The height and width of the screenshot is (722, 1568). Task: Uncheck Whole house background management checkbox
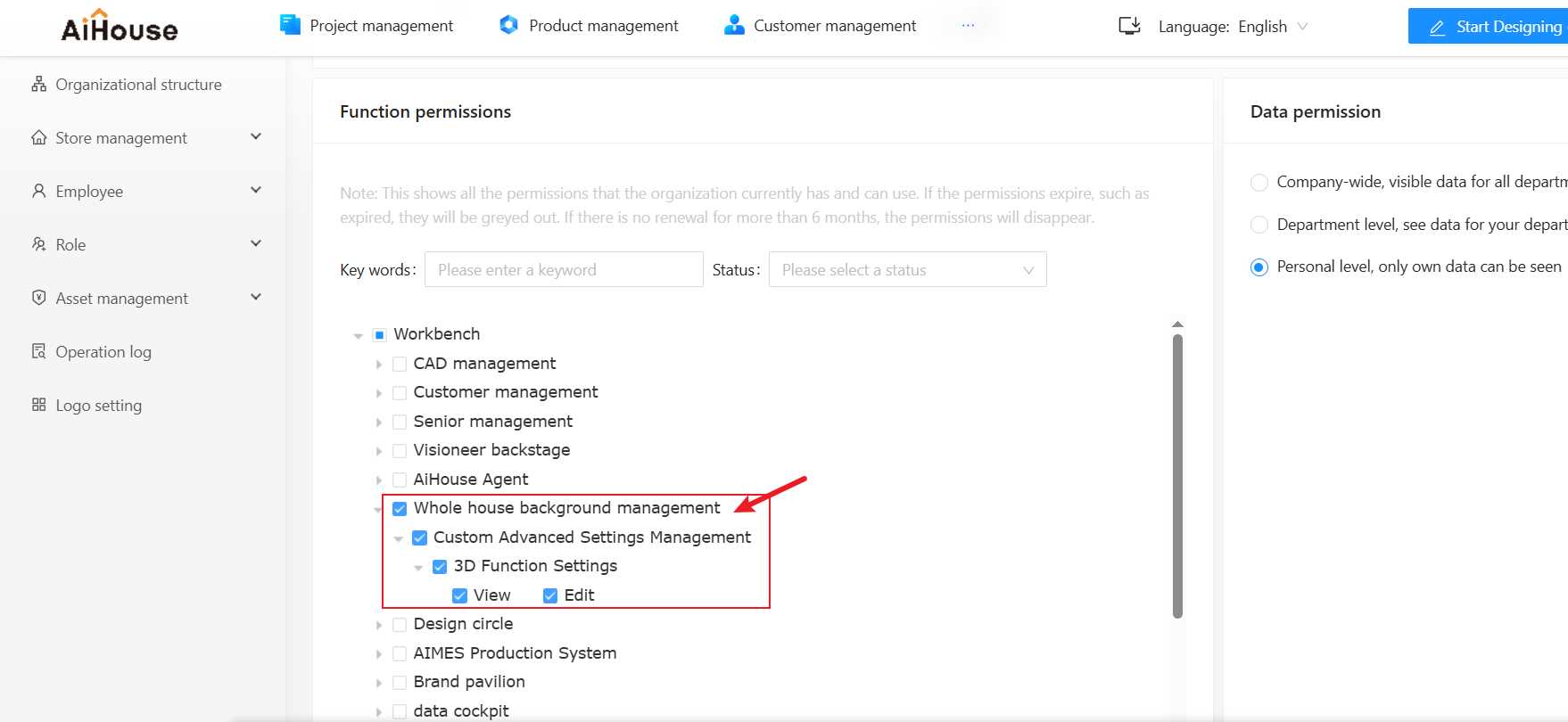click(x=400, y=508)
